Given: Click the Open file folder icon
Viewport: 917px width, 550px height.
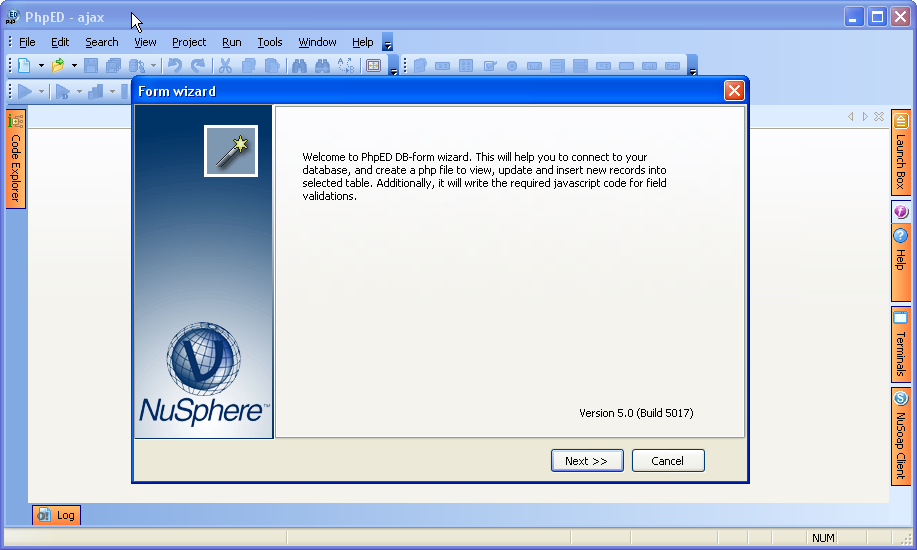Looking at the screenshot, I should [x=57, y=66].
